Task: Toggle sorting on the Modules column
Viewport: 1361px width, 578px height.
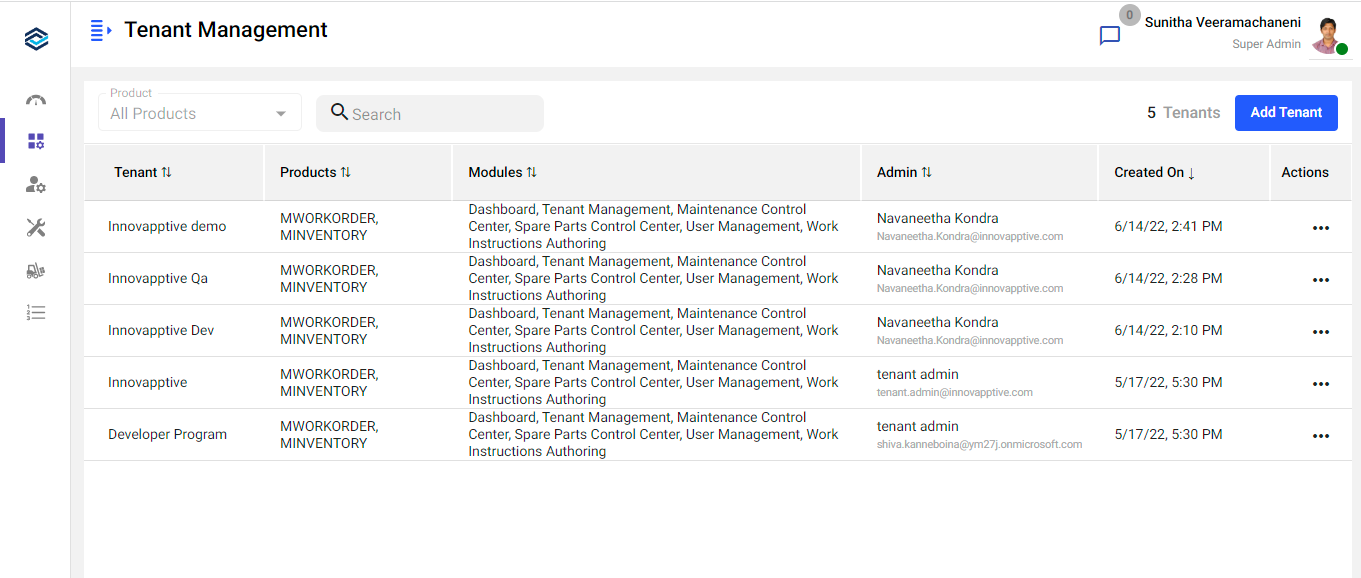Action: point(530,171)
